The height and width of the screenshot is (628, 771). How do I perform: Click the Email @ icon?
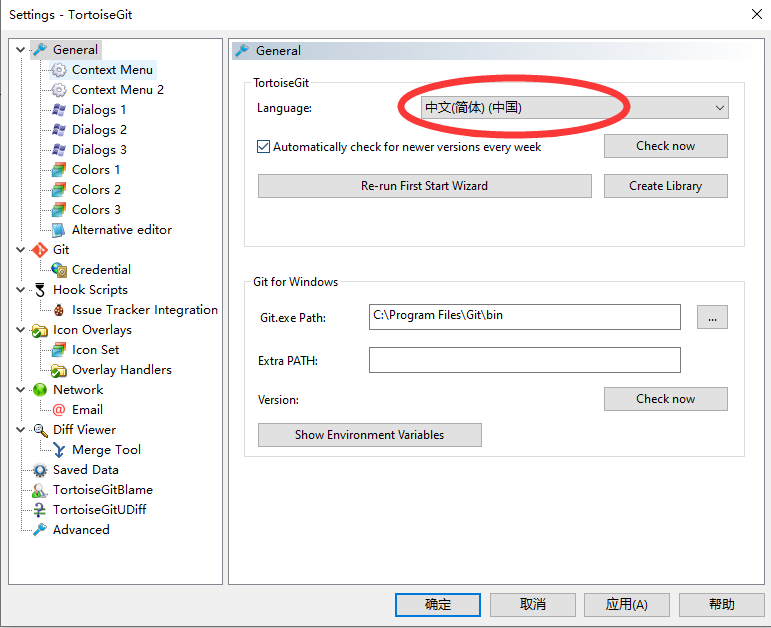click(59, 410)
